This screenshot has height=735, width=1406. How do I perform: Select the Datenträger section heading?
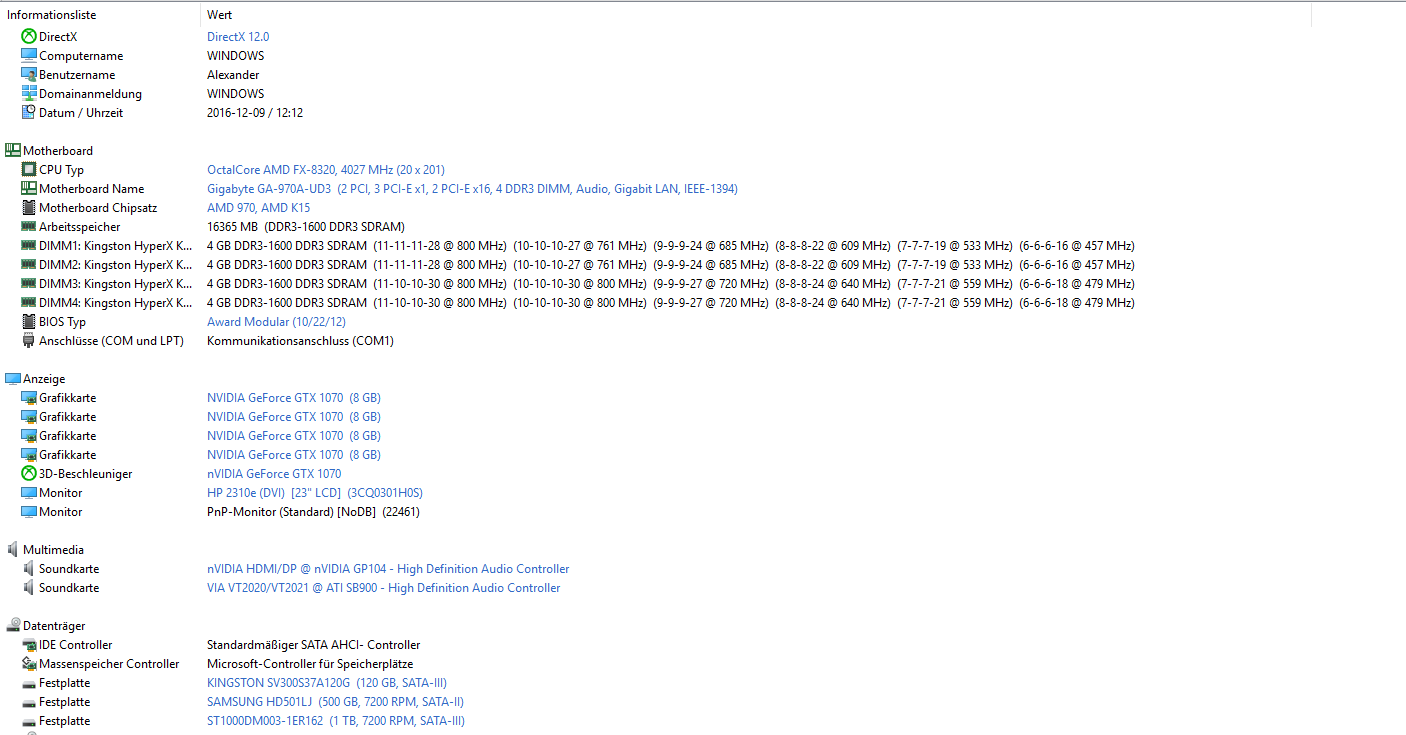click(x=54, y=626)
